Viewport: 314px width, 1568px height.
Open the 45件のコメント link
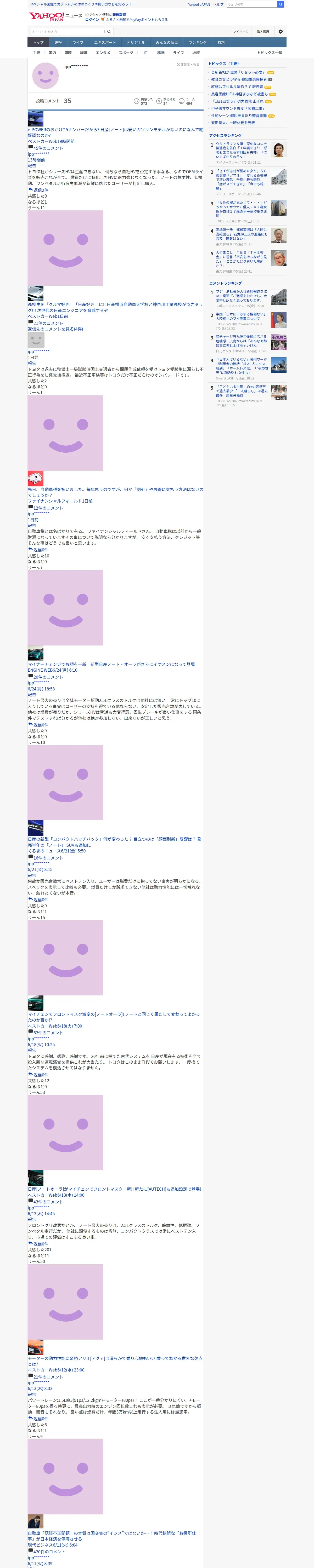(48, 148)
